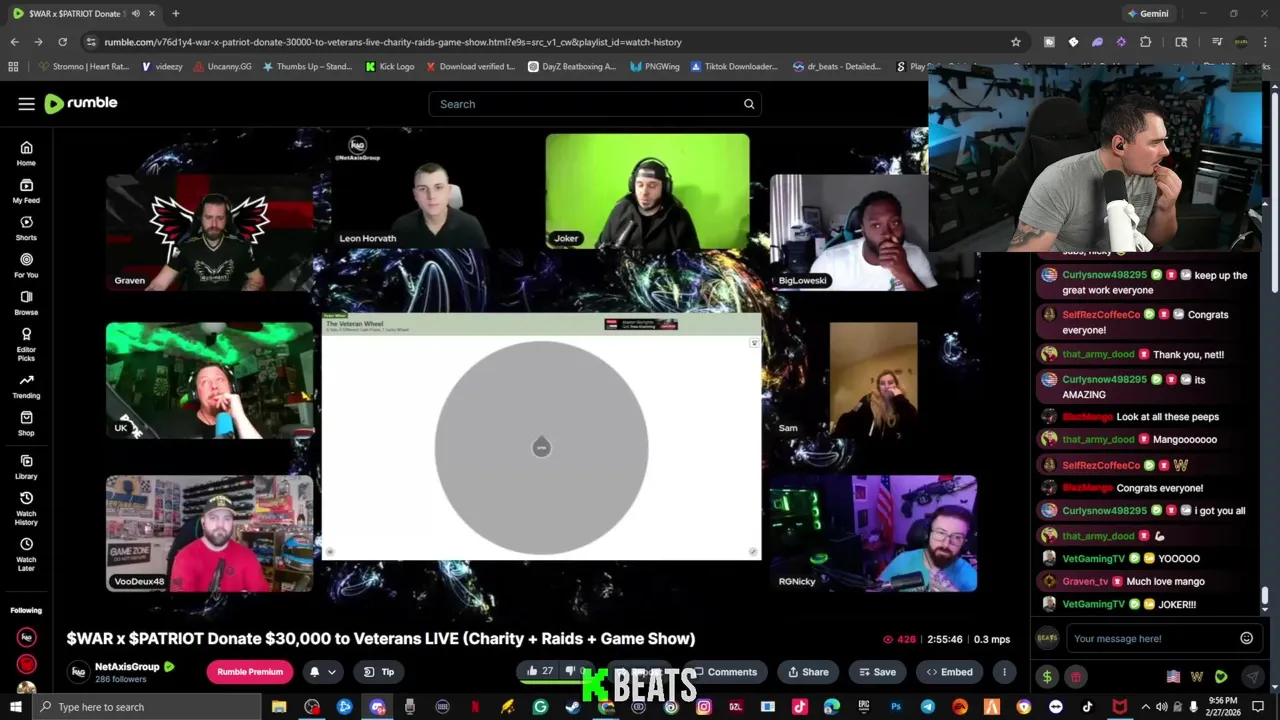Open the Embed options
This screenshot has width=1280, height=720.
coord(949,672)
